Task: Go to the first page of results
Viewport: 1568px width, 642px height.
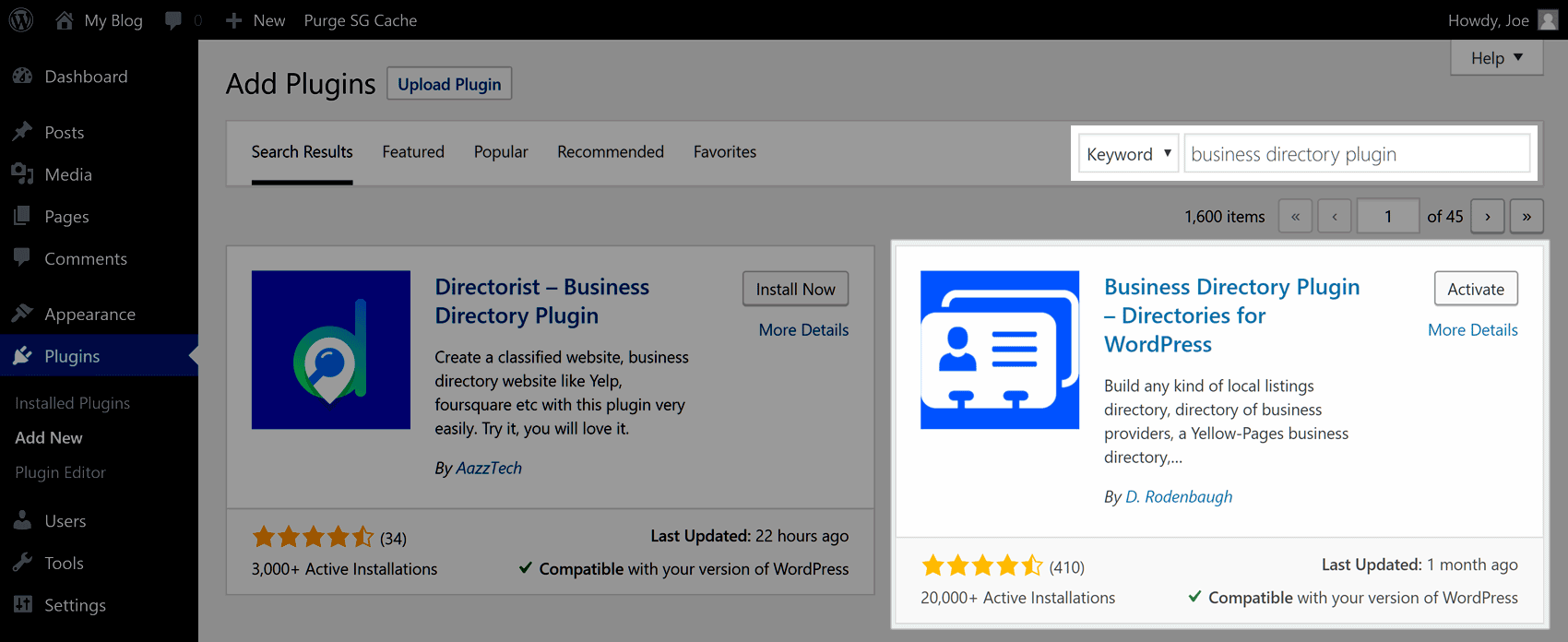Action: [x=1295, y=217]
